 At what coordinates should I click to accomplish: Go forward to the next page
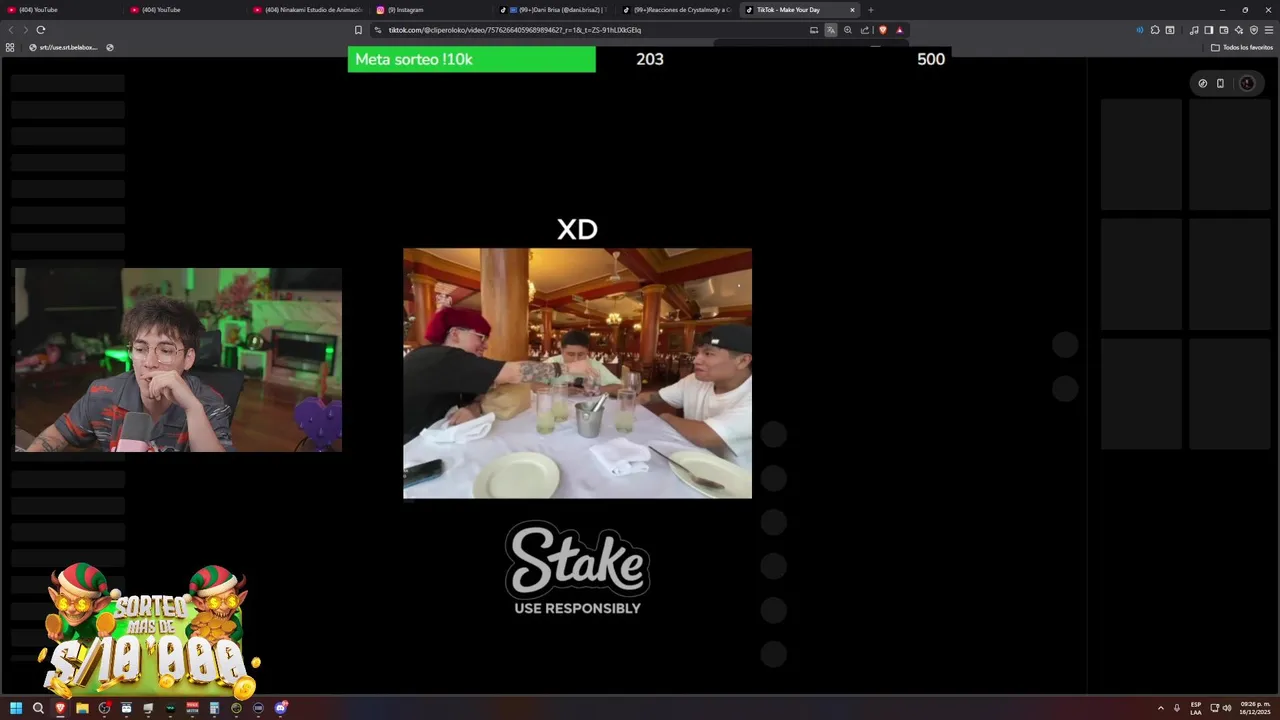click(x=25, y=30)
